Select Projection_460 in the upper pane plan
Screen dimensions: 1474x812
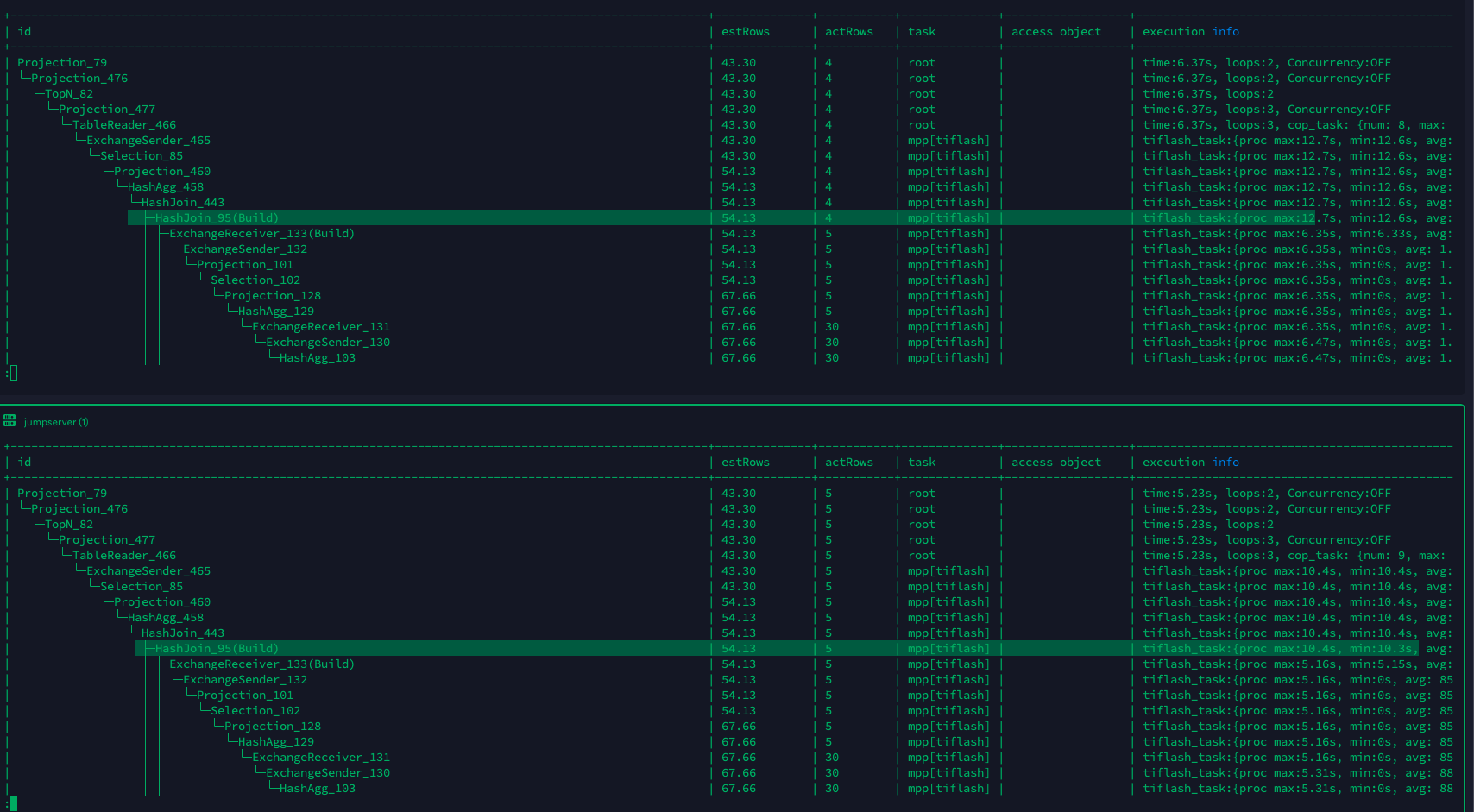coord(162,172)
